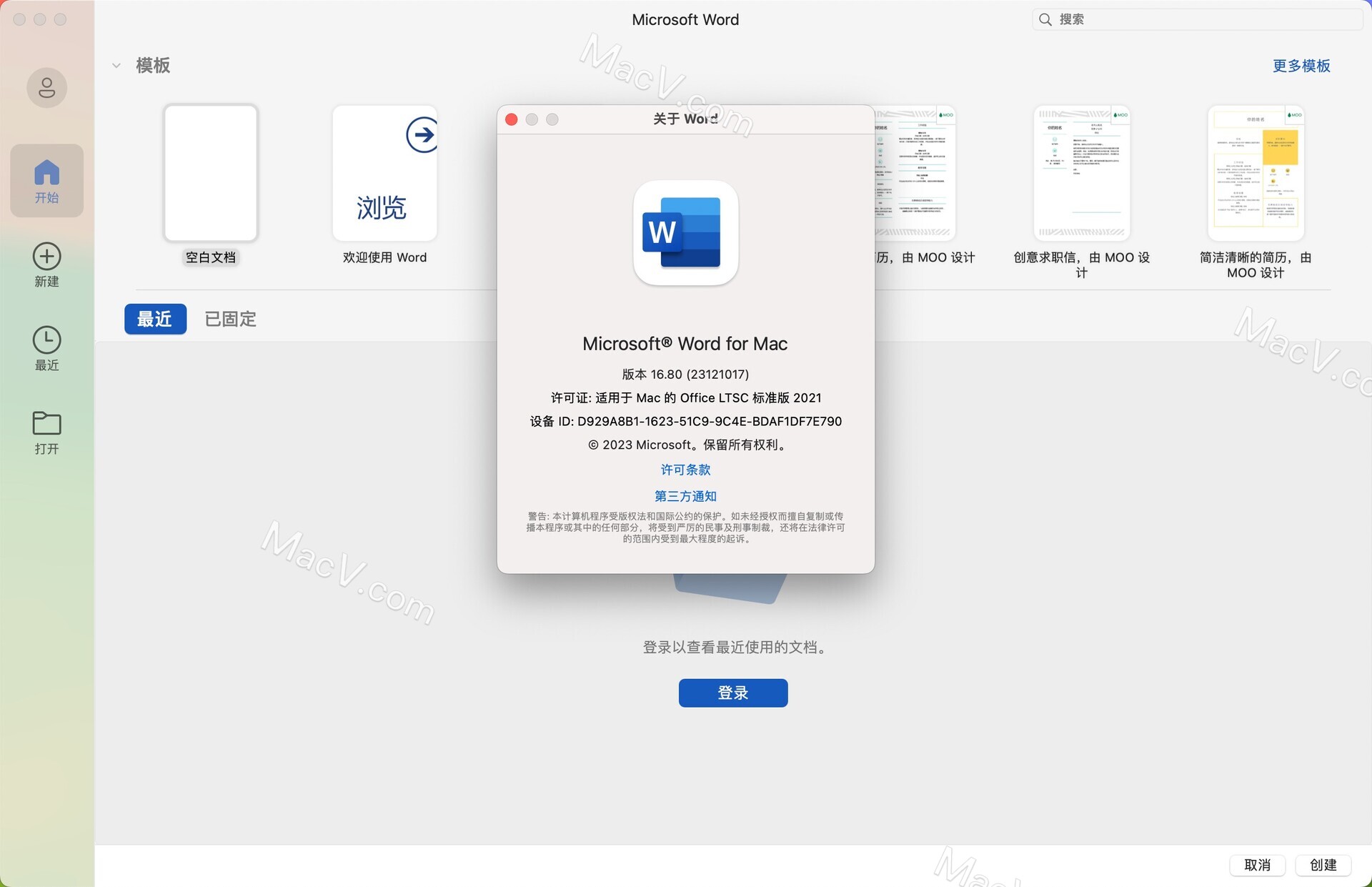Click into the 搜索 search field
The width and height of the screenshot is (1372, 887).
point(1197,19)
